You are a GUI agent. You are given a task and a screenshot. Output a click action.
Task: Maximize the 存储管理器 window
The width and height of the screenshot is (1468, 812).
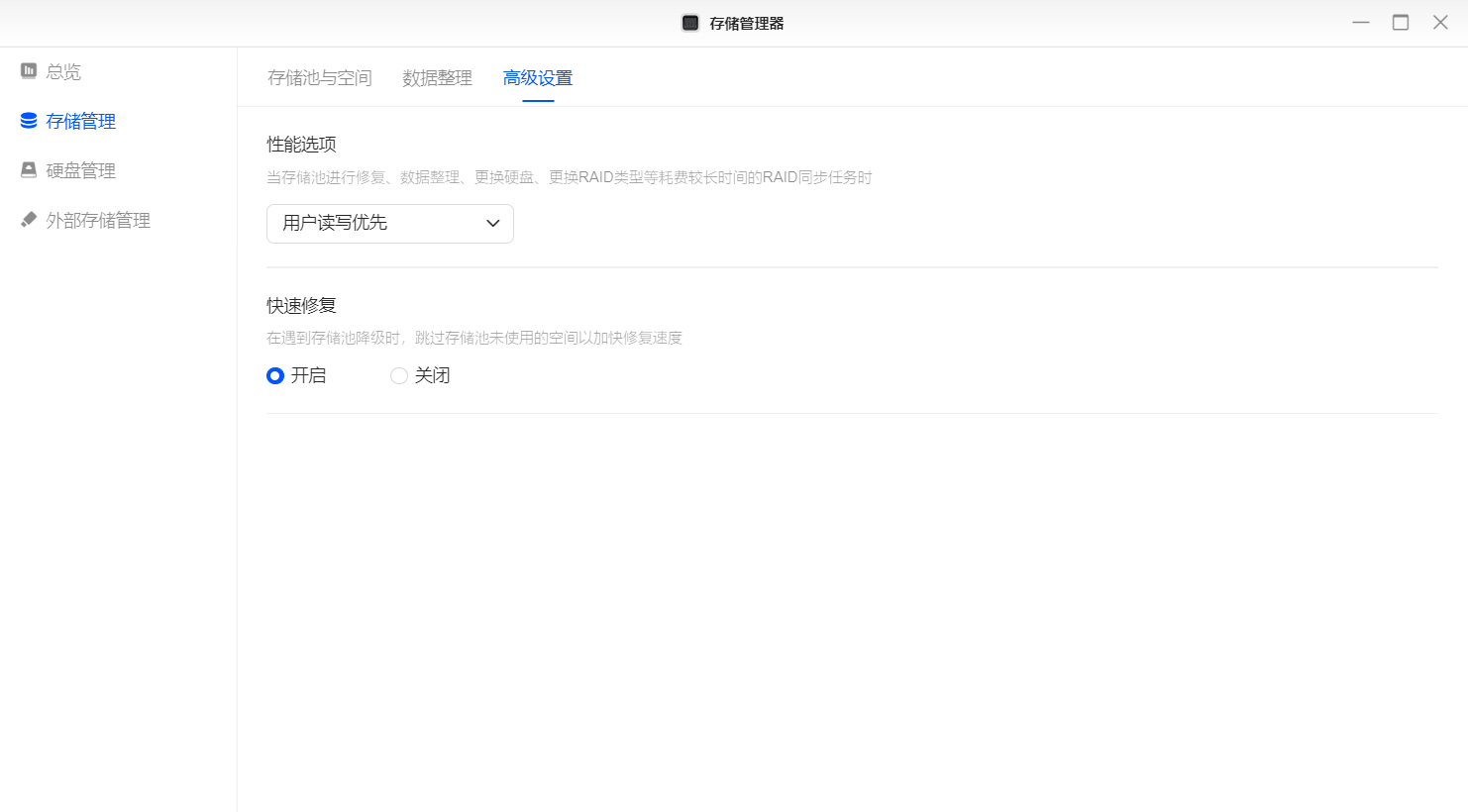(1401, 23)
